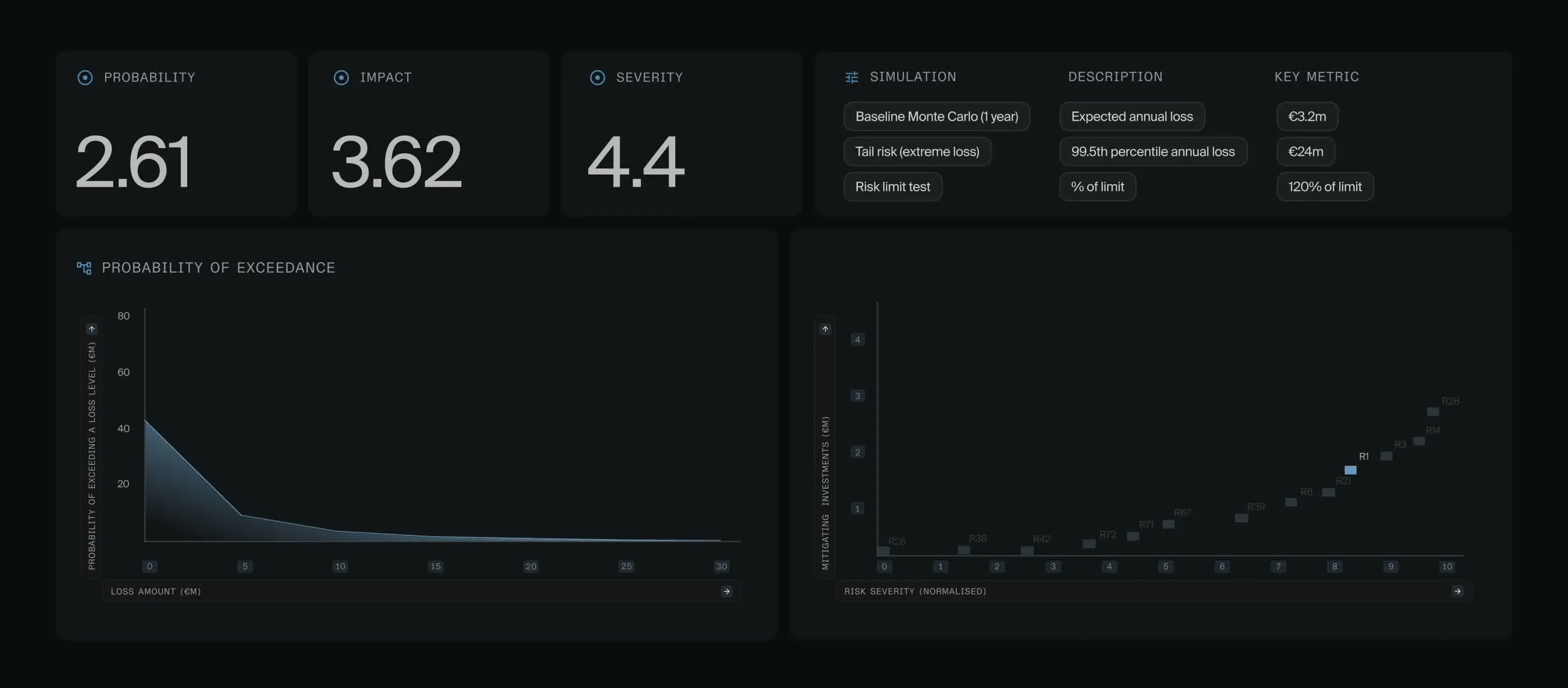Select the R6 scatter marker
1568x688 pixels.
coord(1291,502)
